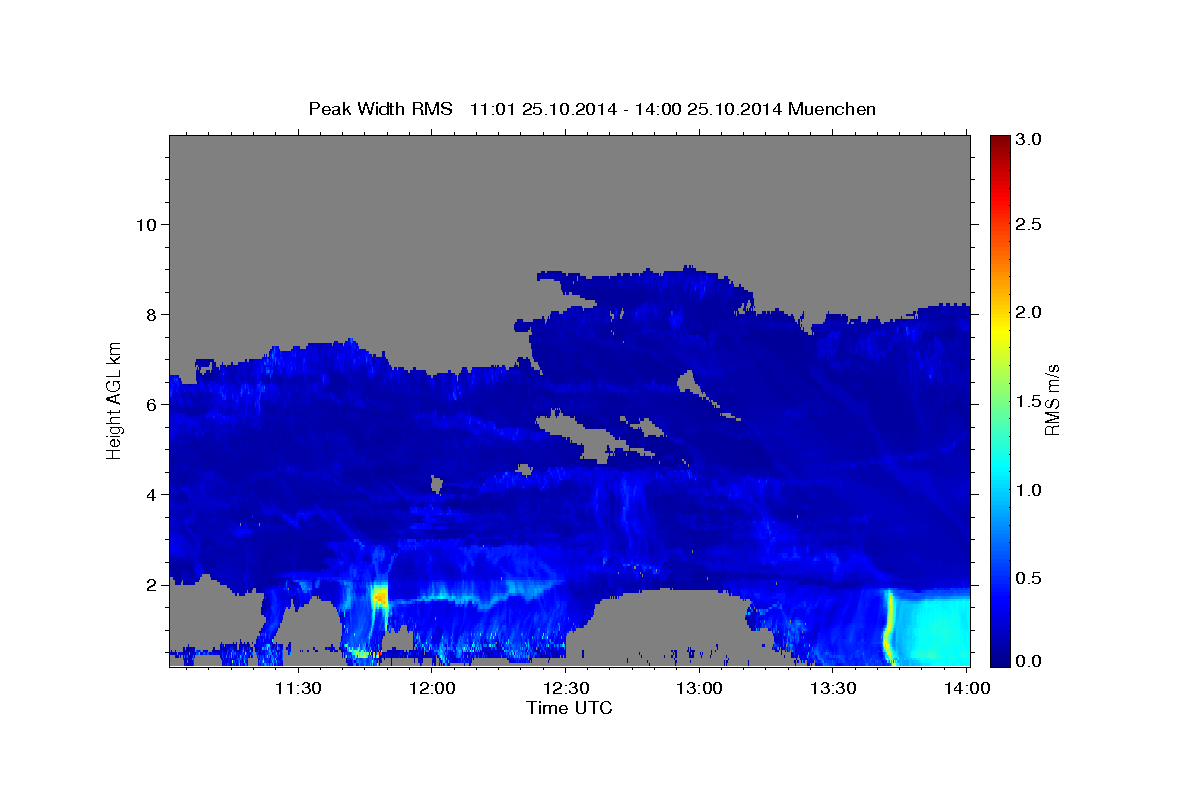1200x800 pixels.
Task: Click the 11:30 time tick label
Action: click(x=297, y=688)
